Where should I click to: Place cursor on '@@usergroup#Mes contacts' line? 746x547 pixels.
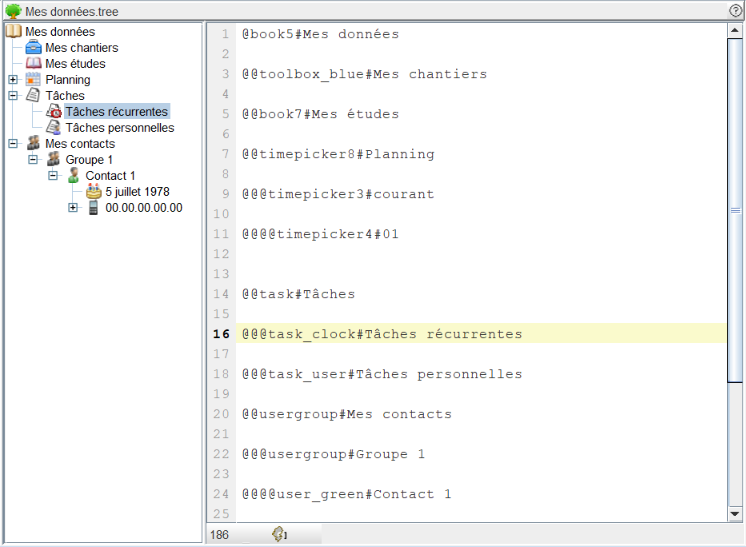(x=347, y=413)
